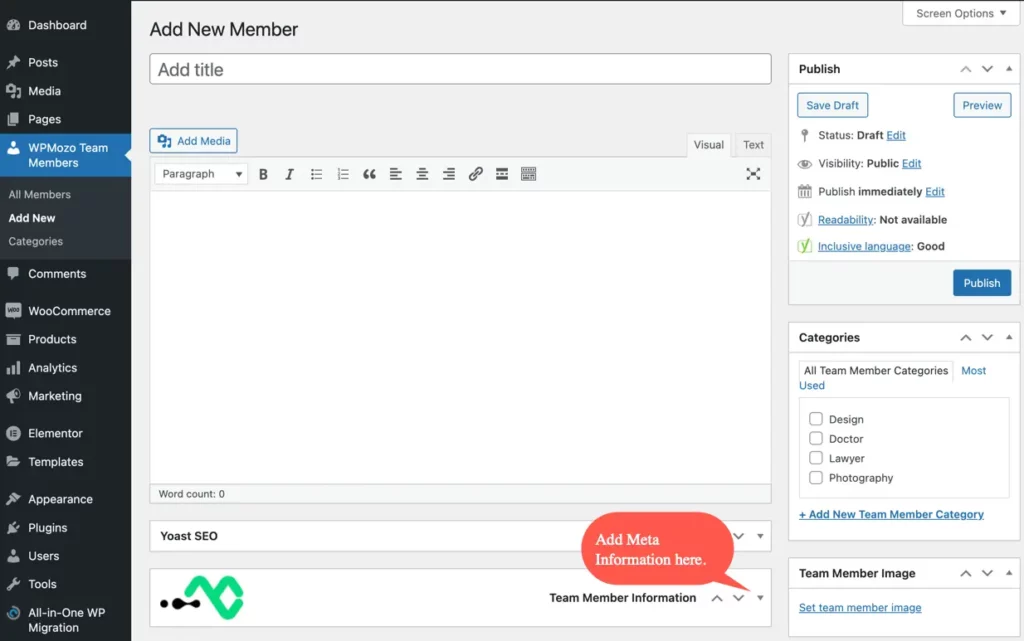Enter distraction-free fullscreen editor mode
Screen dimensions: 1024x641
click(x=753, y=174)
